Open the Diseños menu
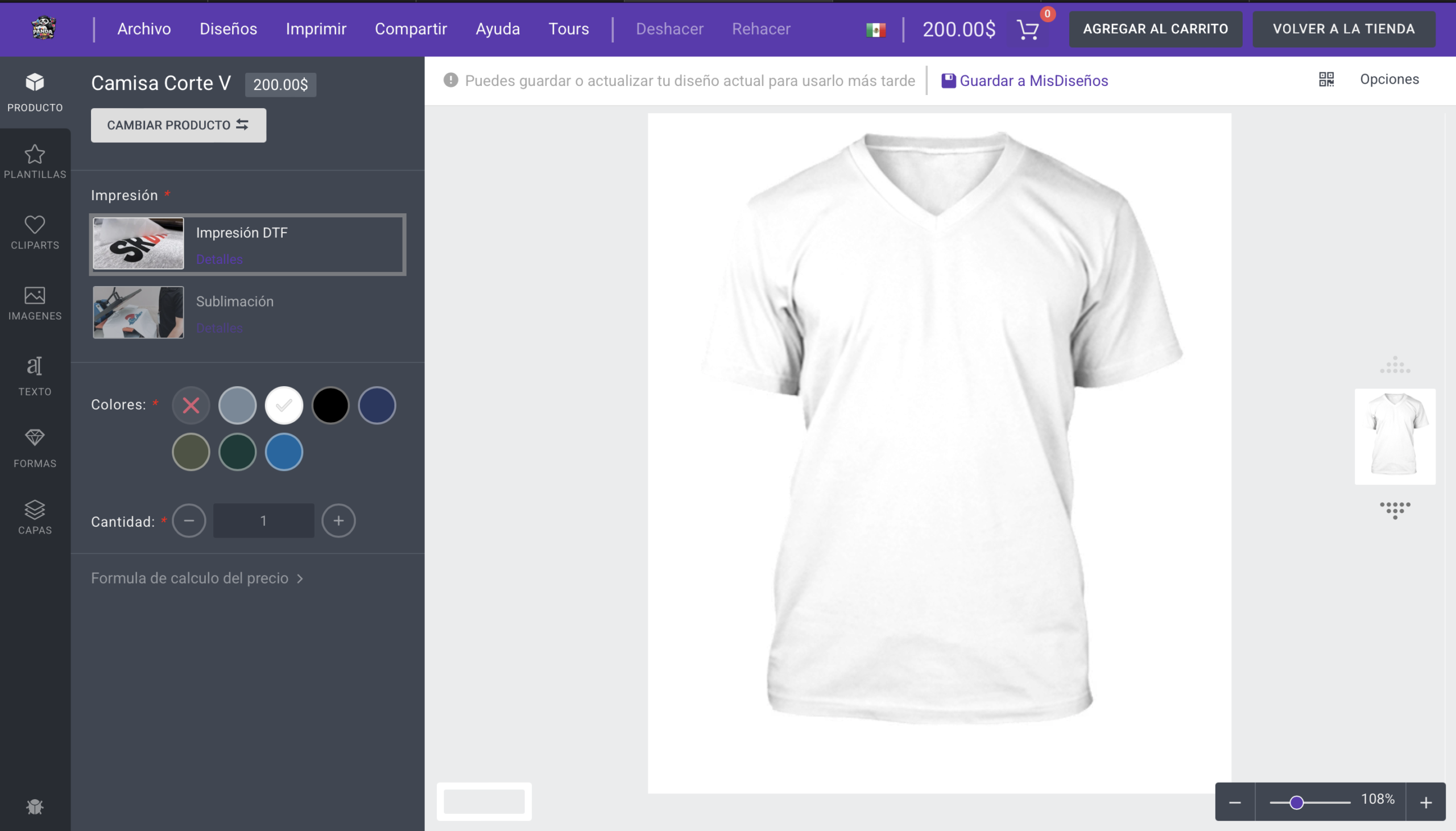This screenshot has width=1456, height=831. [228, 28]
